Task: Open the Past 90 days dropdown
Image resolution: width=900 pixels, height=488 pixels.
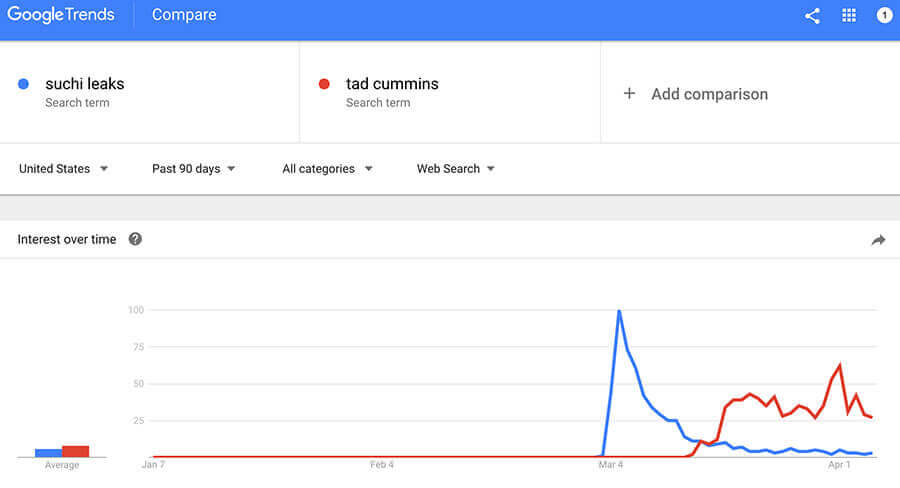Action: point(193,169)
